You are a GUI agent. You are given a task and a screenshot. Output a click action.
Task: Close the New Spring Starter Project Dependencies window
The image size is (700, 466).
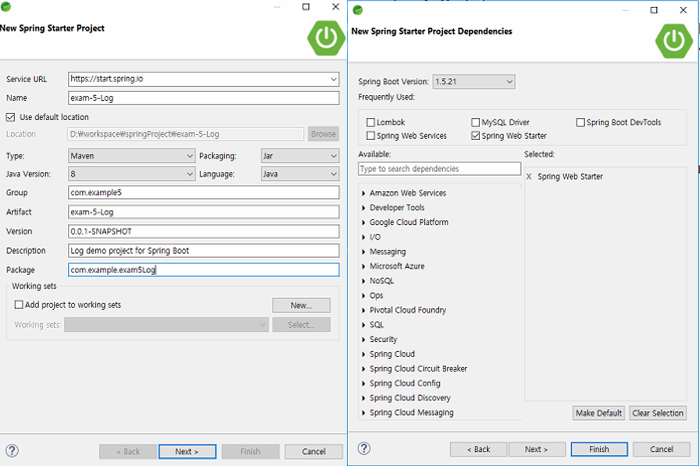[683, 10]
